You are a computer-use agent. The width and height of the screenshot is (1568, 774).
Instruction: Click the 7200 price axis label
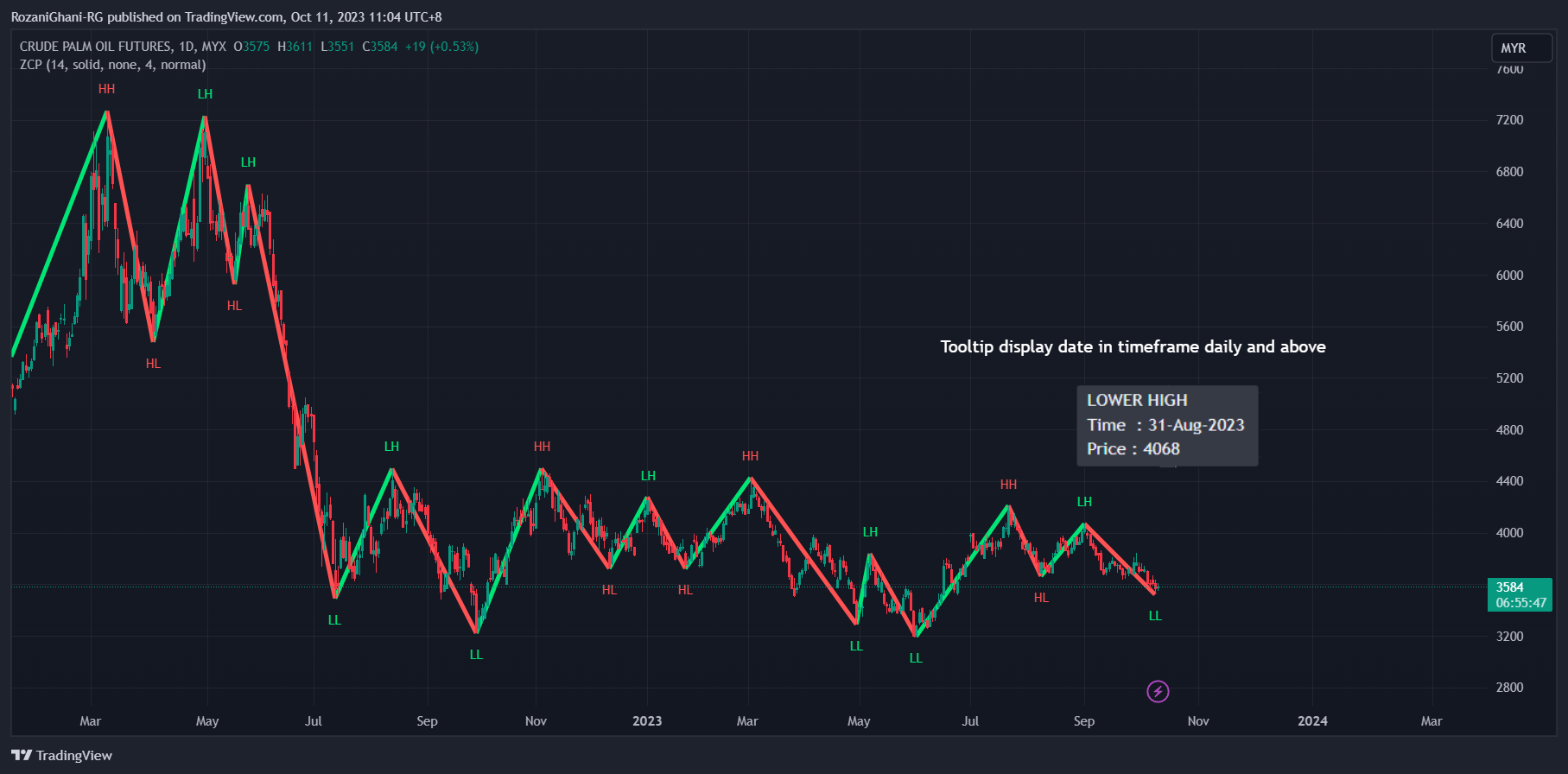click(1509, 120)
